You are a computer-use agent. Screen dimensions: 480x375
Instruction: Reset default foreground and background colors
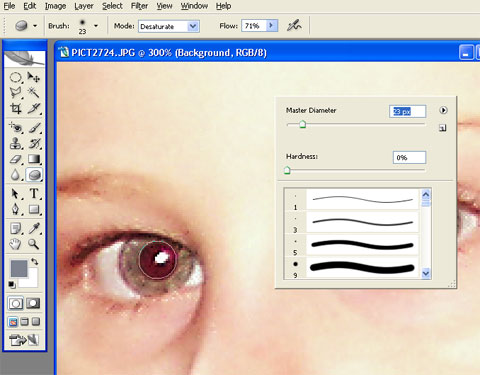(12, 284)
